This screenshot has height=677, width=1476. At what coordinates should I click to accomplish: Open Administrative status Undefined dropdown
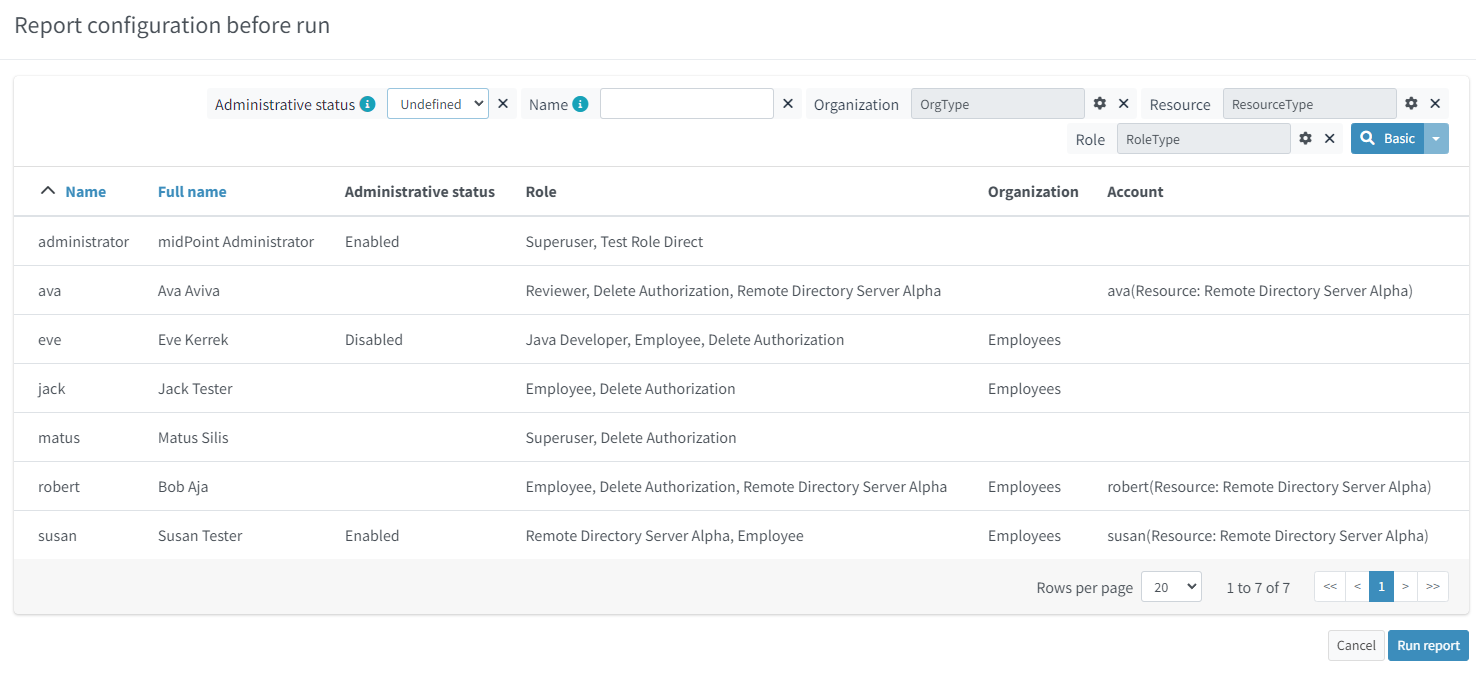438,104
